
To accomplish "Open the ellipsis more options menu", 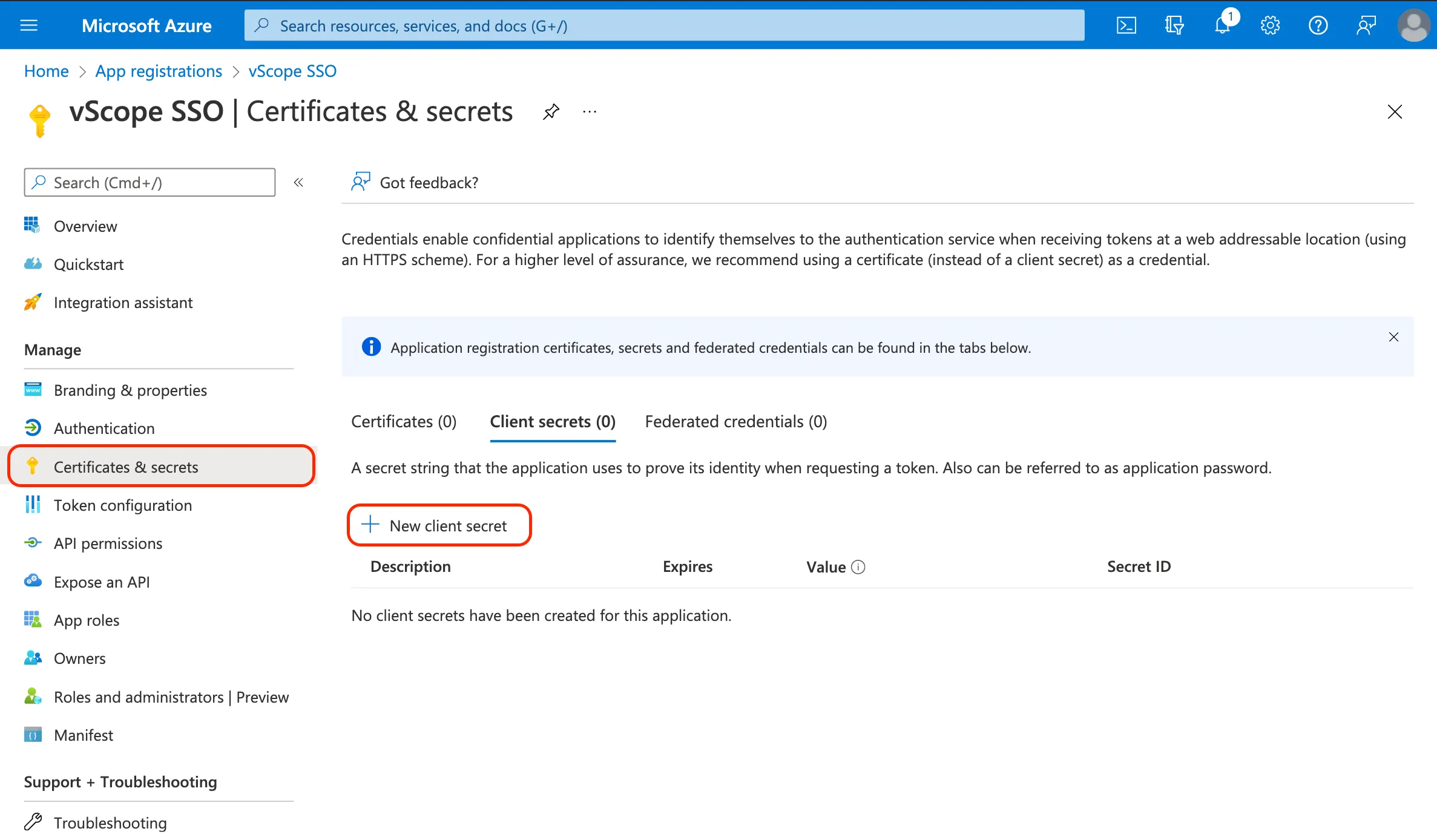I will click(590, 112).
